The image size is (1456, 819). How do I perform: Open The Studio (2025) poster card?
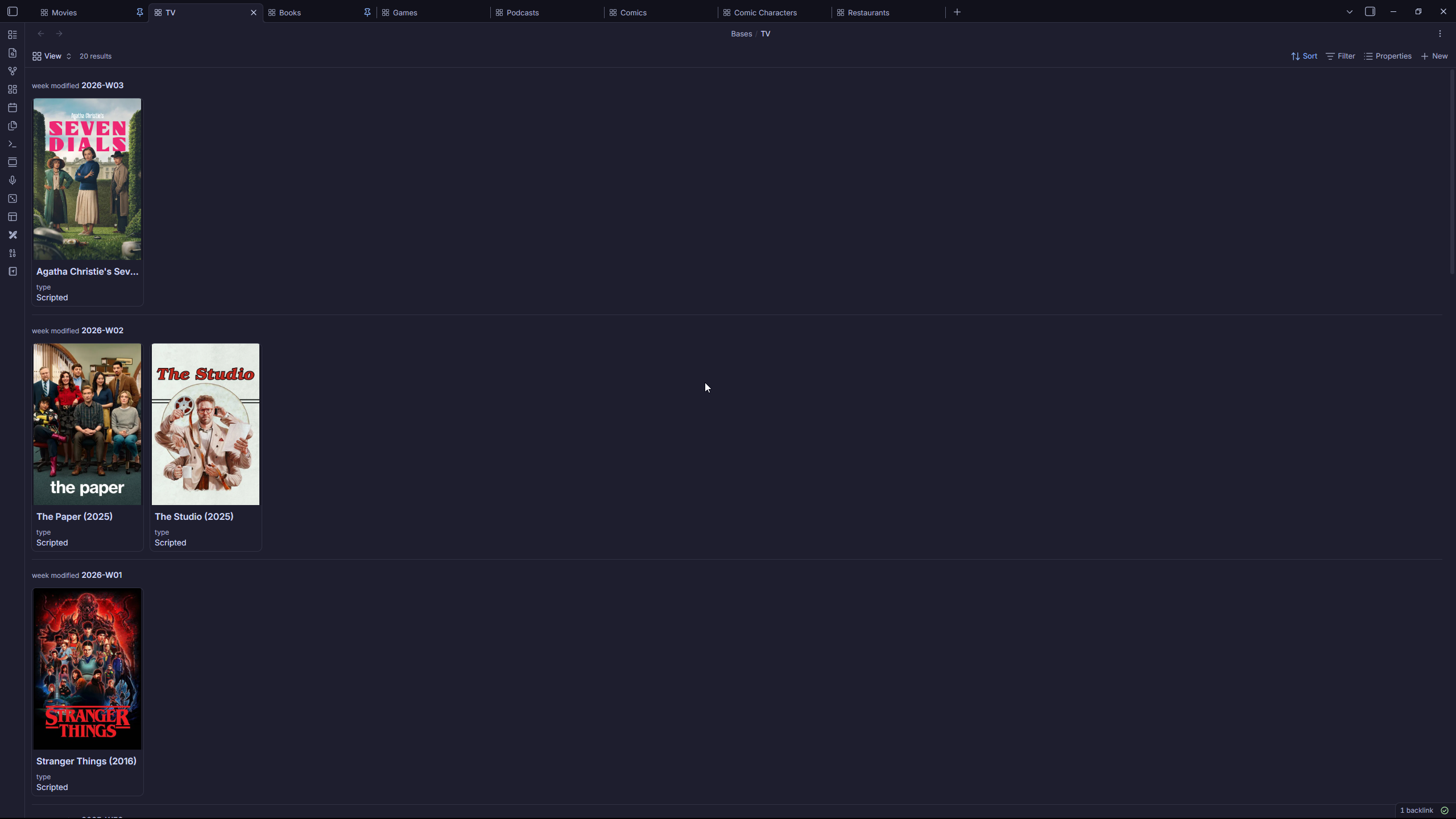[205, 424]
